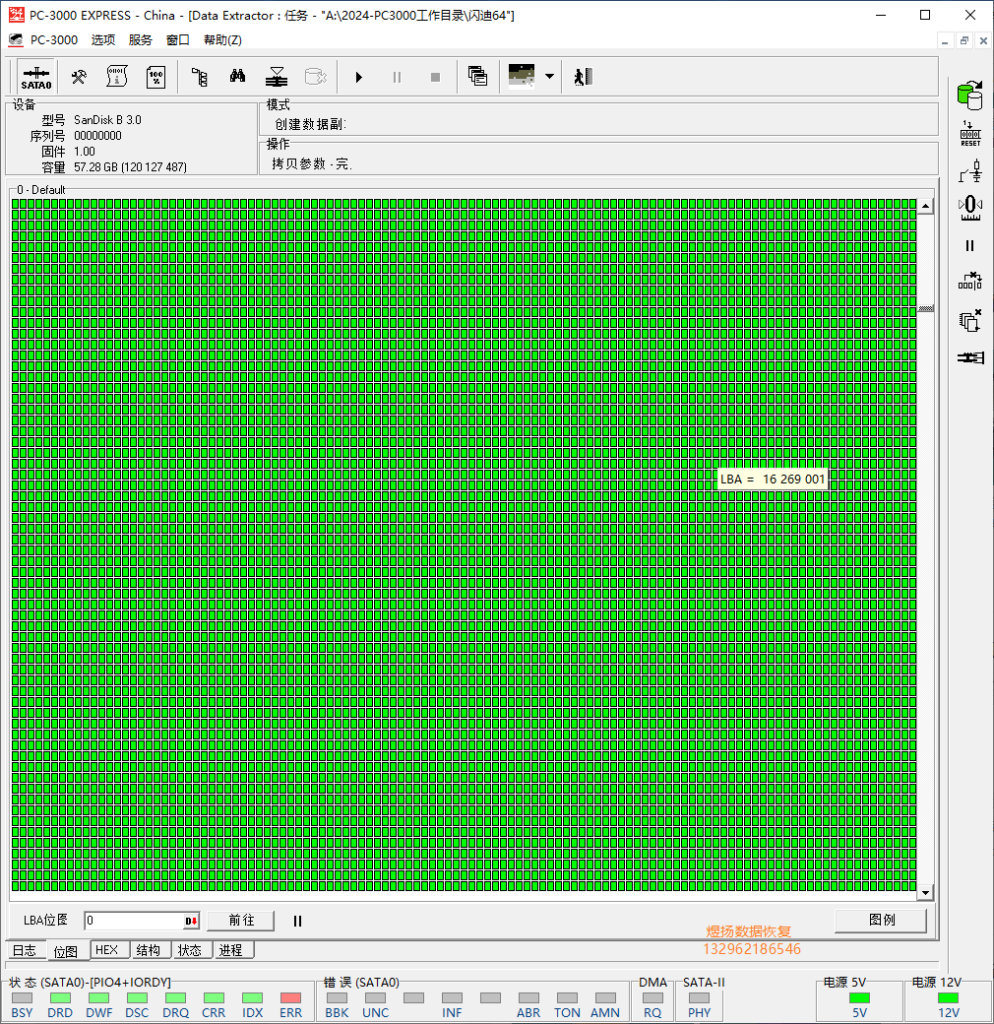Click the 前往 go-to button
Screen dimensions: 994x1024
coord(241,920)
